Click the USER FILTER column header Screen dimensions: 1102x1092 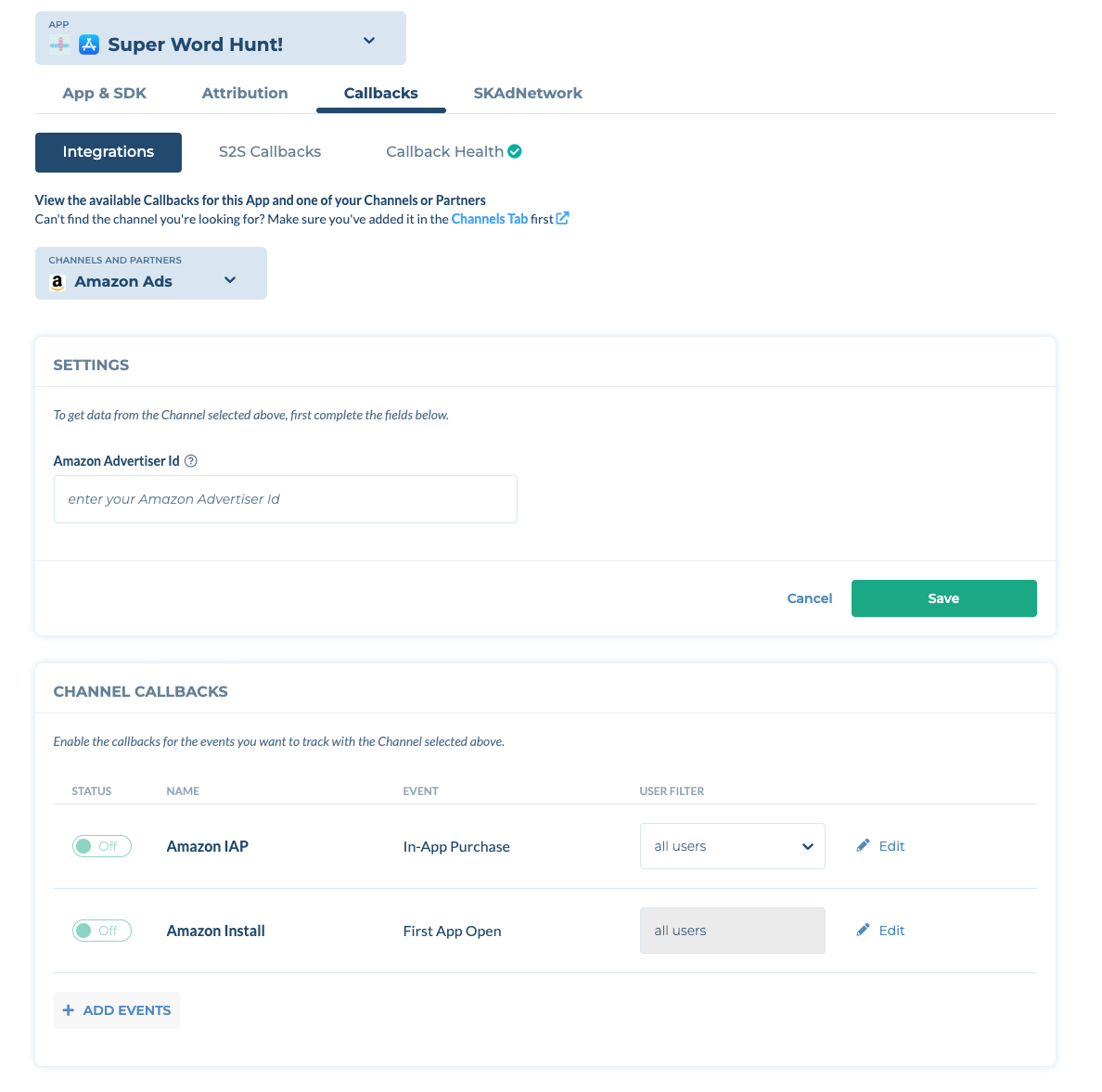coord(672,791)
